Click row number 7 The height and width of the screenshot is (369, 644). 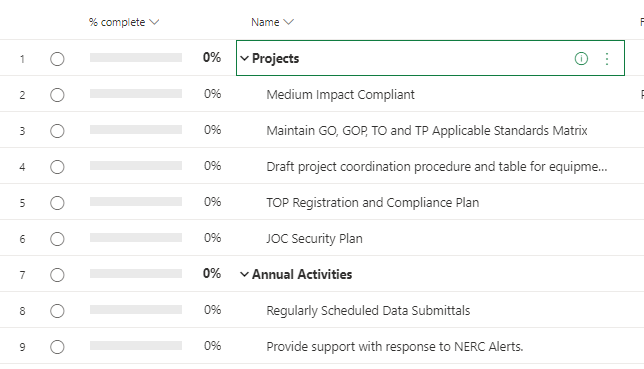point(22,275)
